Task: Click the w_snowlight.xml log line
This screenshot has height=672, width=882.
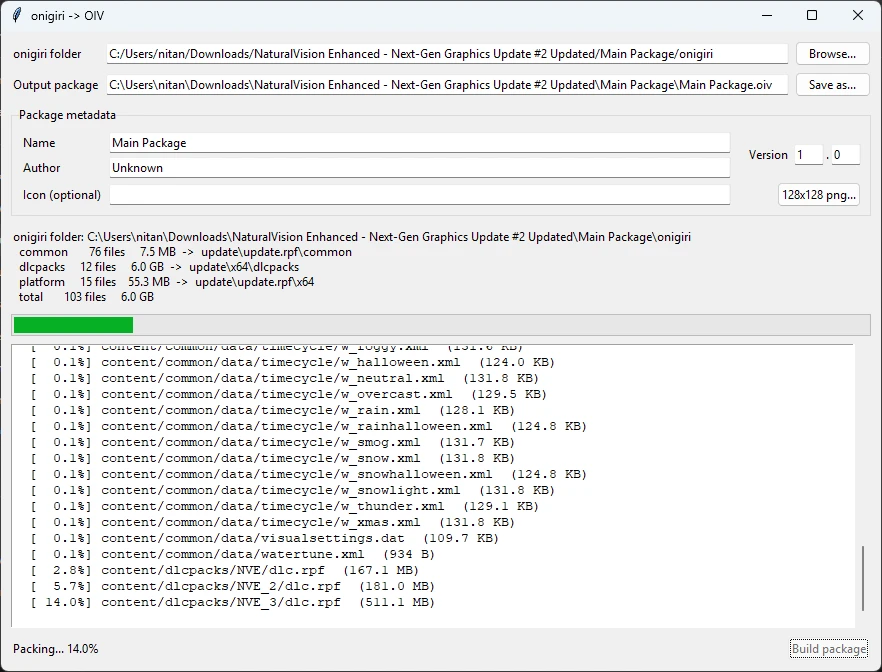Action: click(x=292, y=490)
